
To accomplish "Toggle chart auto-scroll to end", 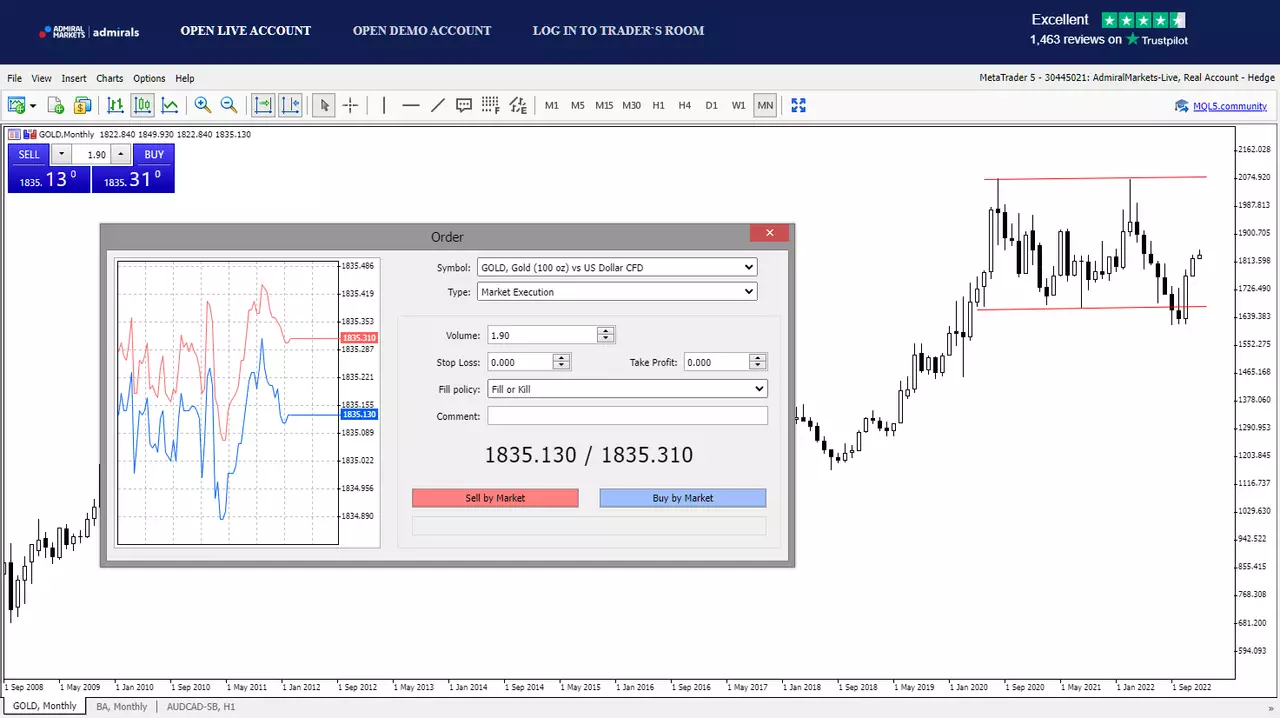I will point(263,105).
